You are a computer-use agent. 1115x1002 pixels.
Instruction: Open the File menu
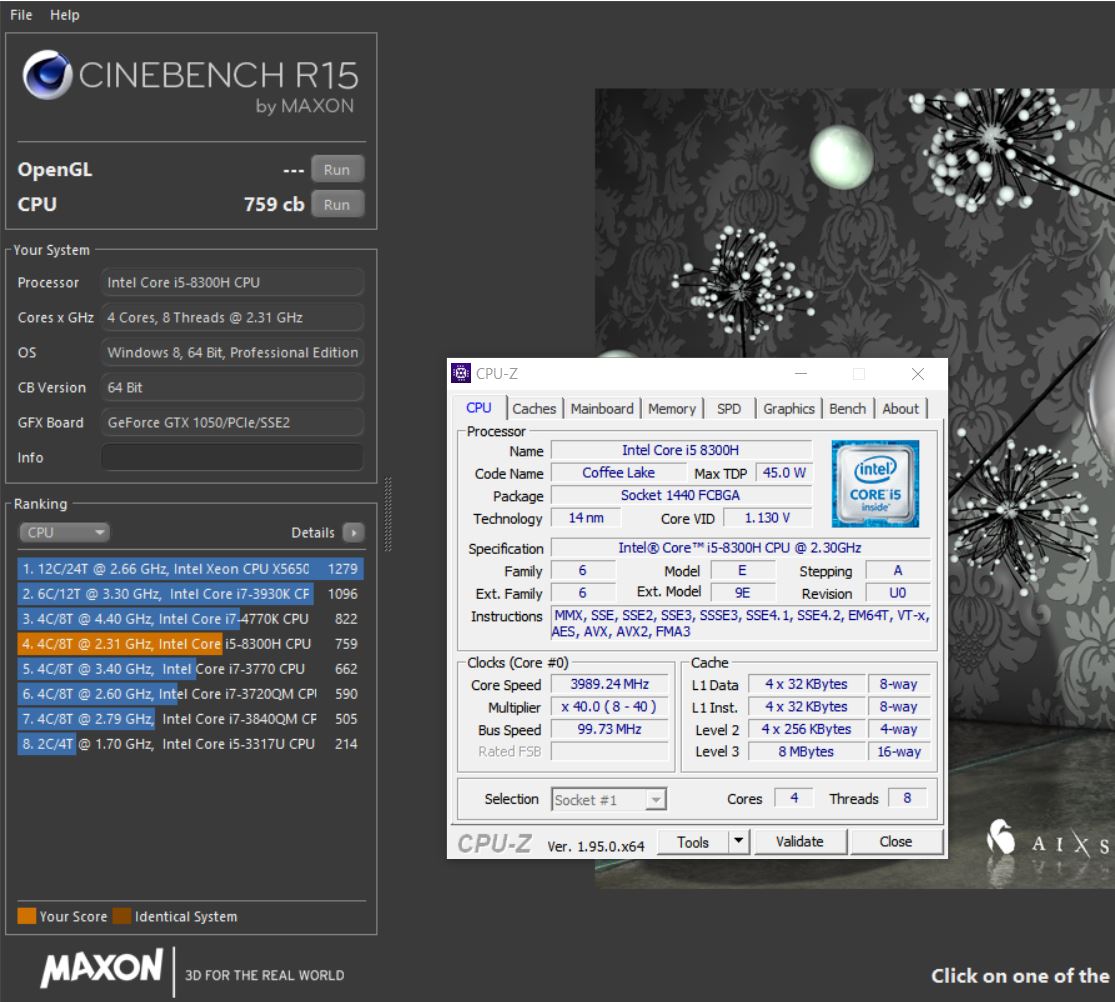coord(21,15)
